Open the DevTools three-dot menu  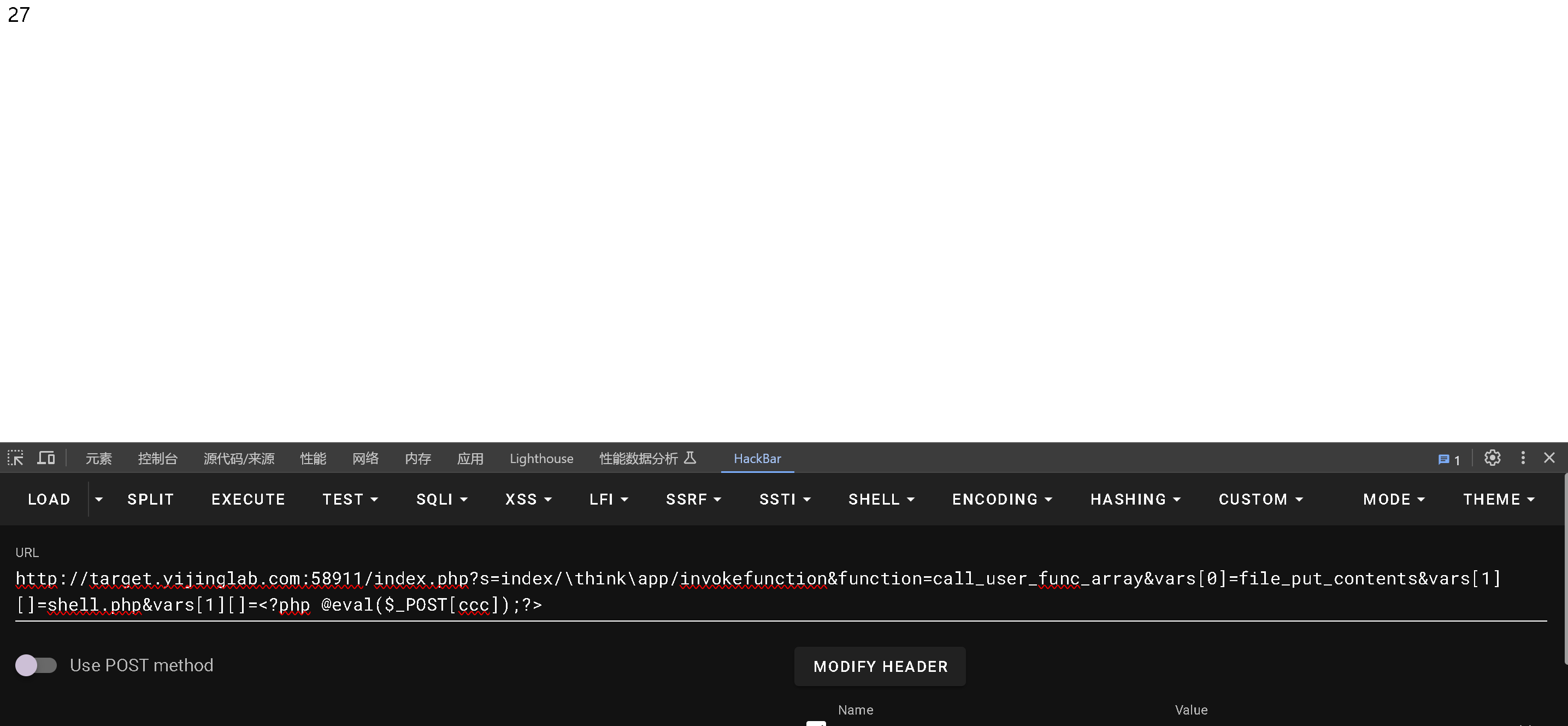(1523, 458)
